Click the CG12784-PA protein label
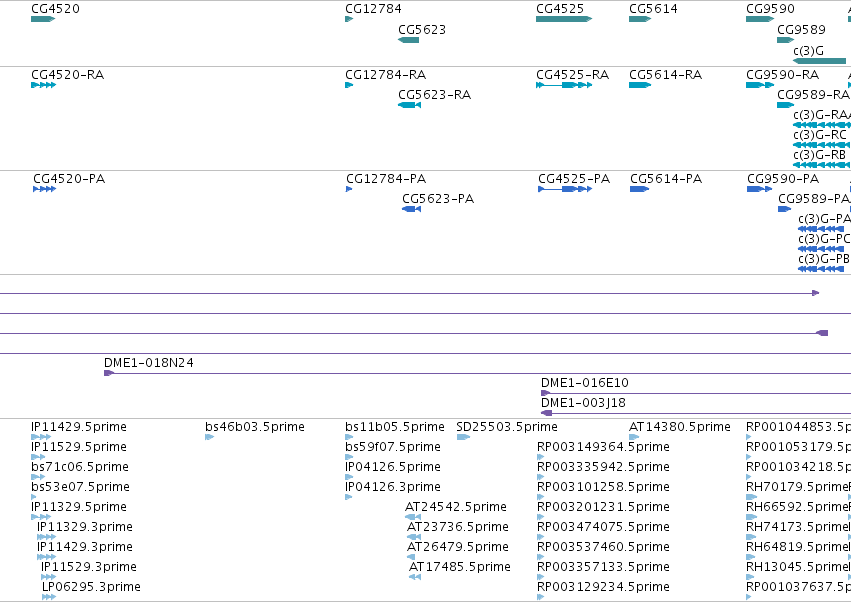Image resolution: width=851 pixels, height=602 pixels. [386, 179]
